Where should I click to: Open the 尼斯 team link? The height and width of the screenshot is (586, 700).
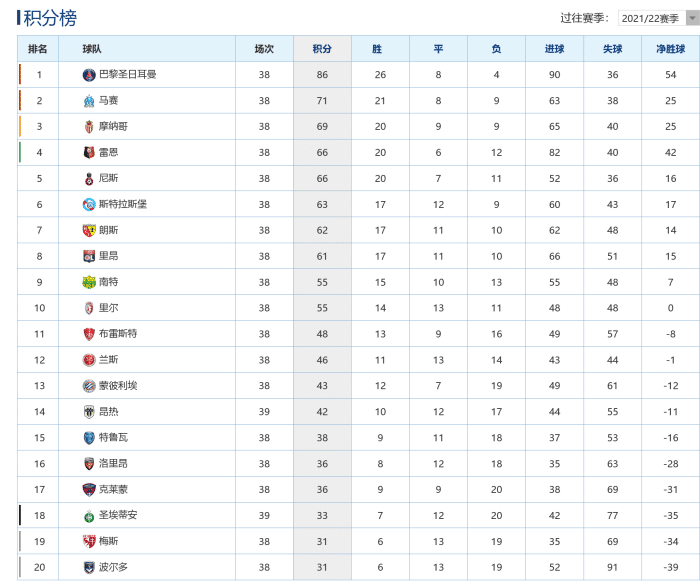[x=109, y=179]
